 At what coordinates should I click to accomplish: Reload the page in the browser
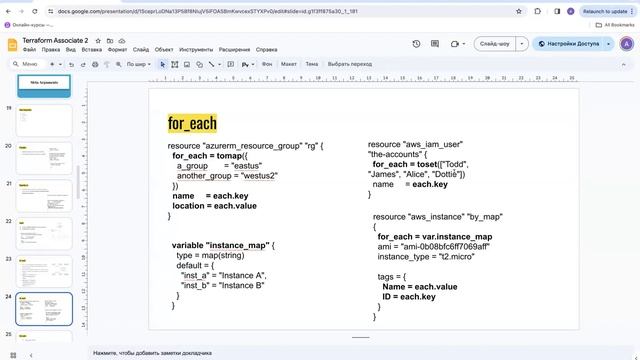(x=35, y=11)
